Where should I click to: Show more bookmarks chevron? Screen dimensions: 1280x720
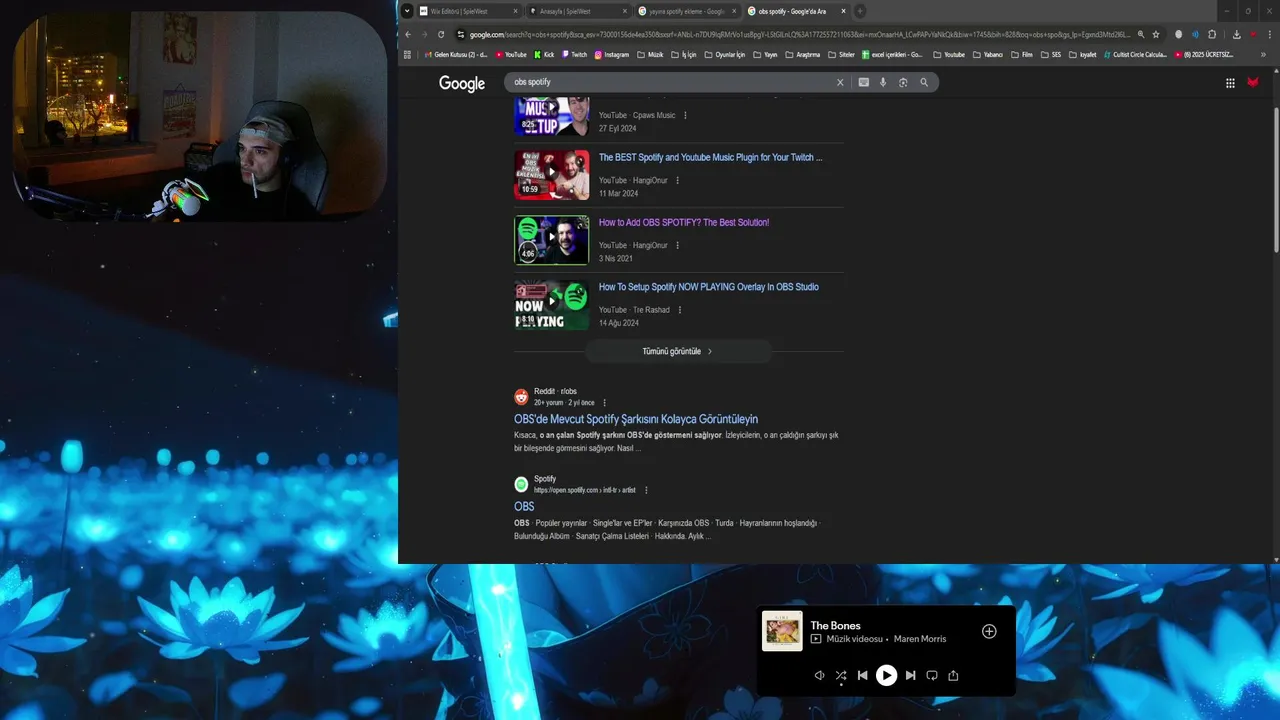point(1264,55)
